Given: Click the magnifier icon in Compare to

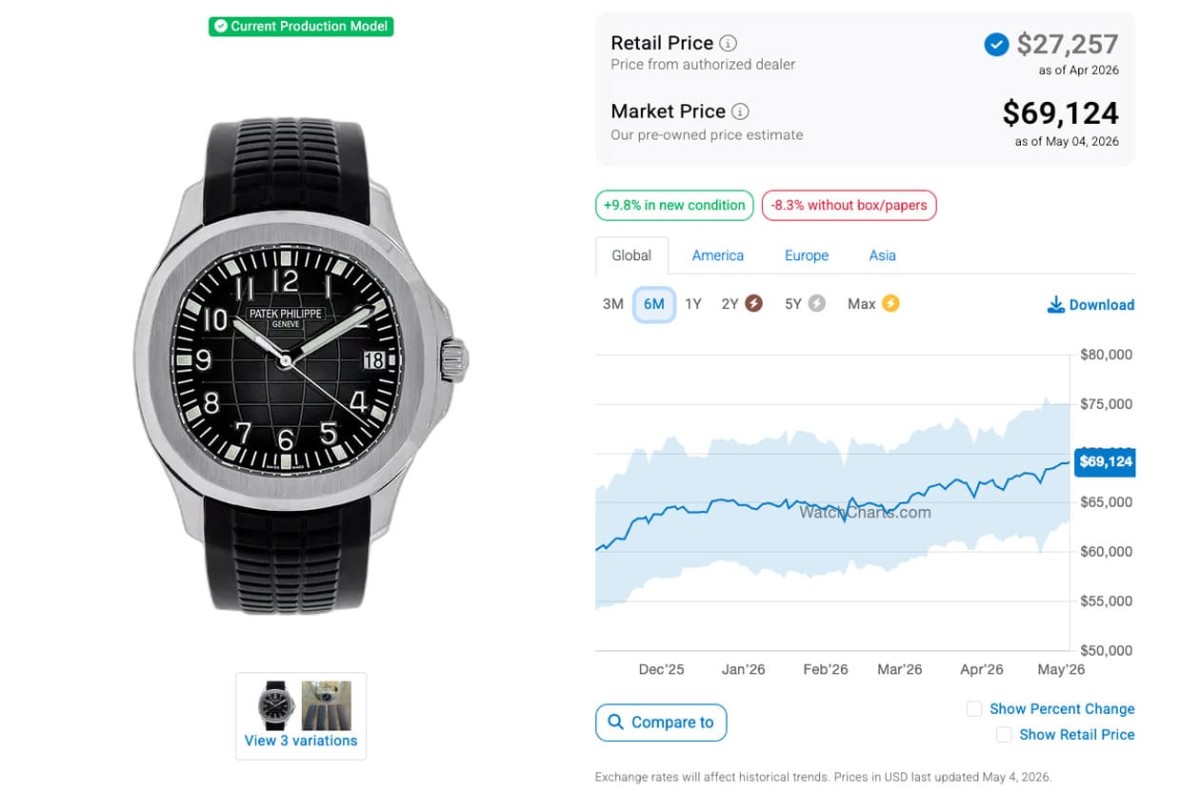Looking at the screenshot, I should [x=614, y=722].
